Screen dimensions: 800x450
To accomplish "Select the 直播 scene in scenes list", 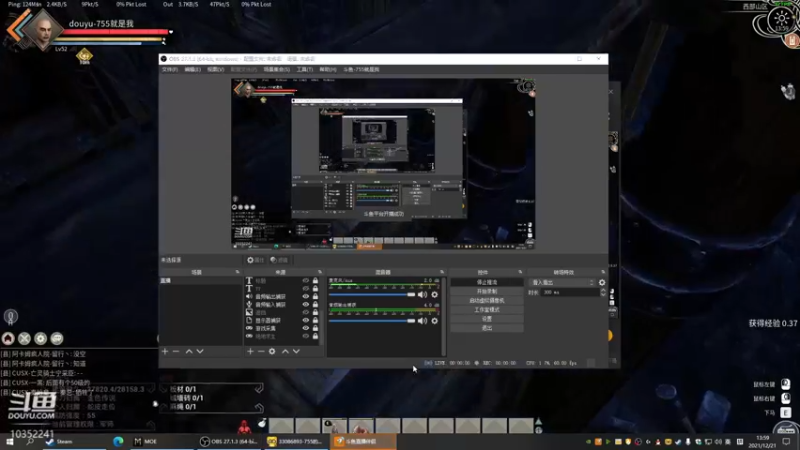I will (x=200, y=281).
